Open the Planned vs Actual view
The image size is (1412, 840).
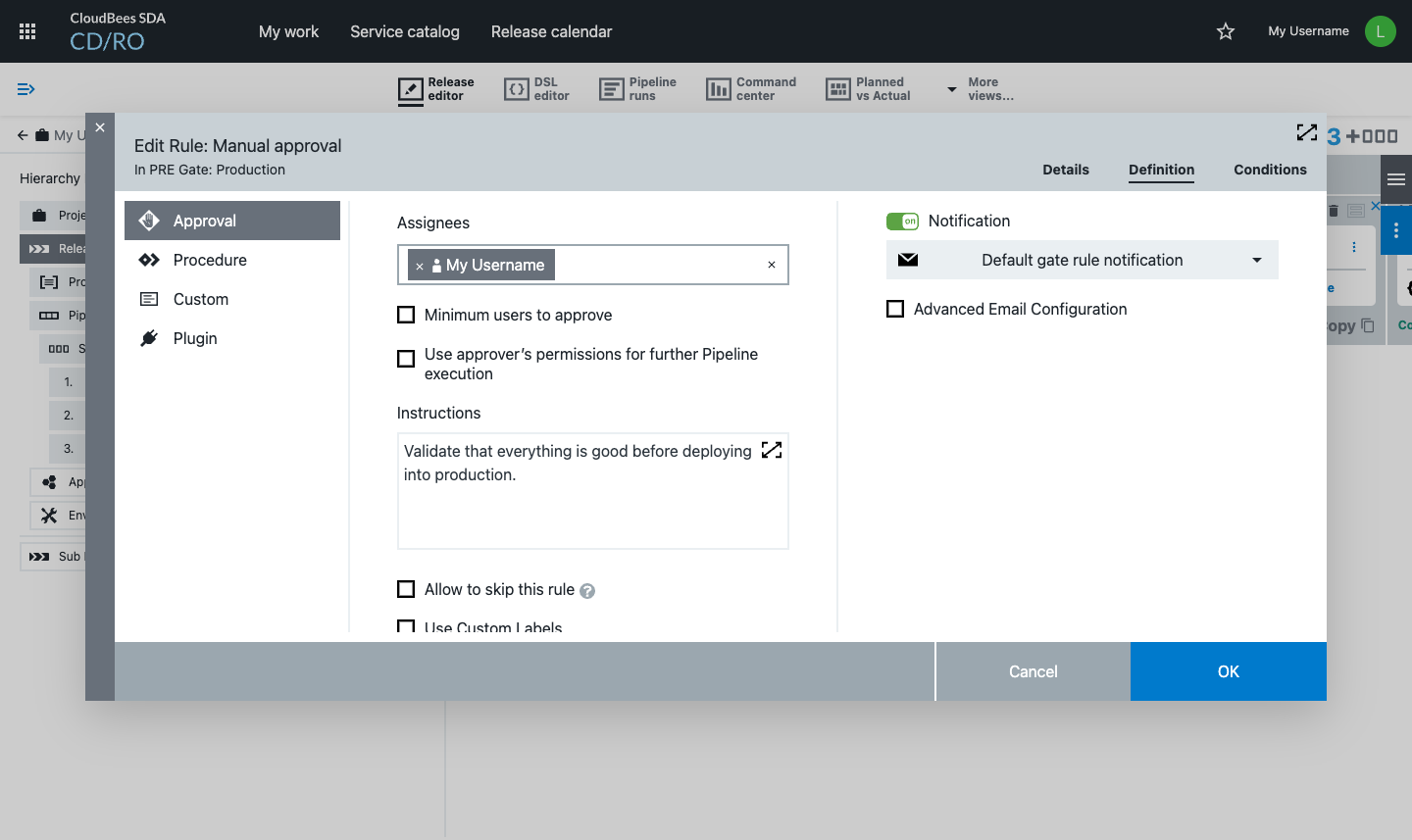[x=868, y=89]
